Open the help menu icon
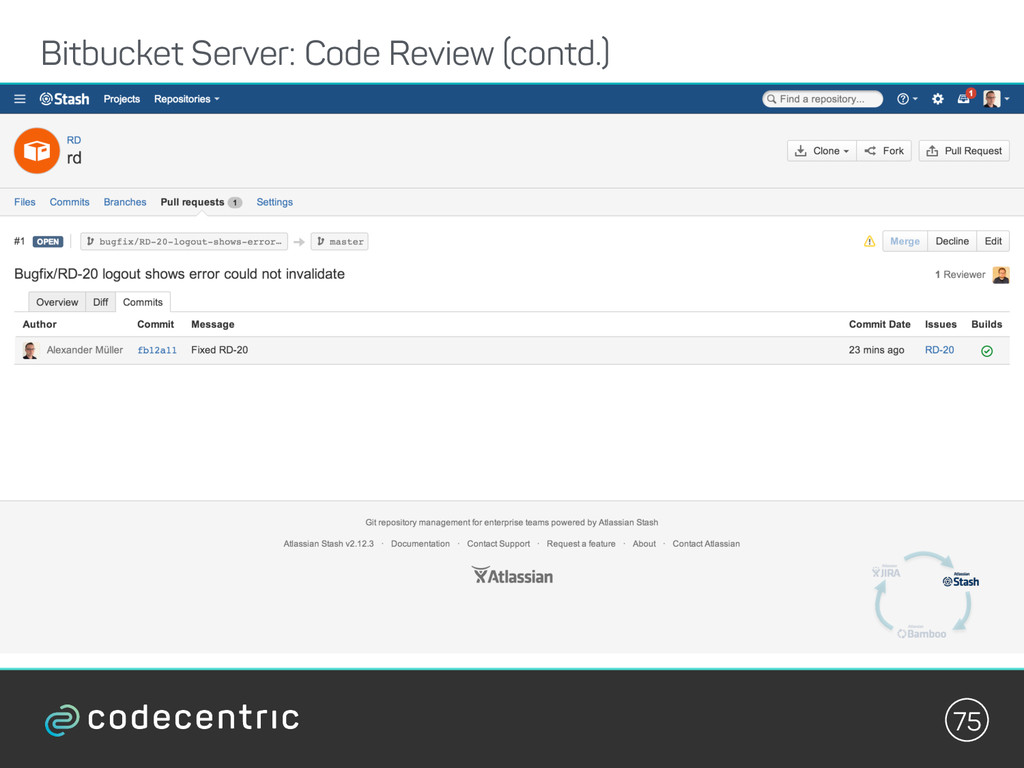 906,99
